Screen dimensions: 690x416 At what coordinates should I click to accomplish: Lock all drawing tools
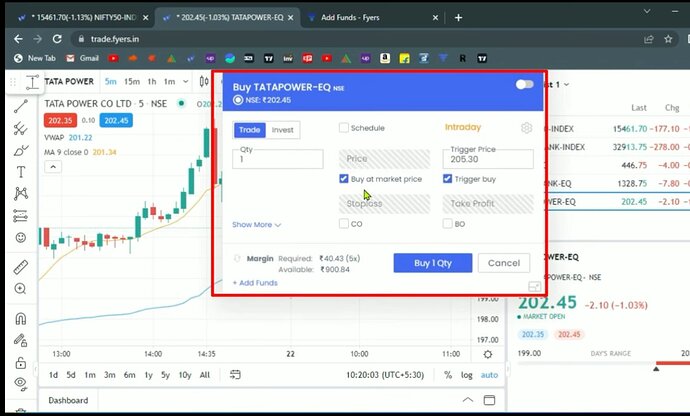[x=21, y=363]
